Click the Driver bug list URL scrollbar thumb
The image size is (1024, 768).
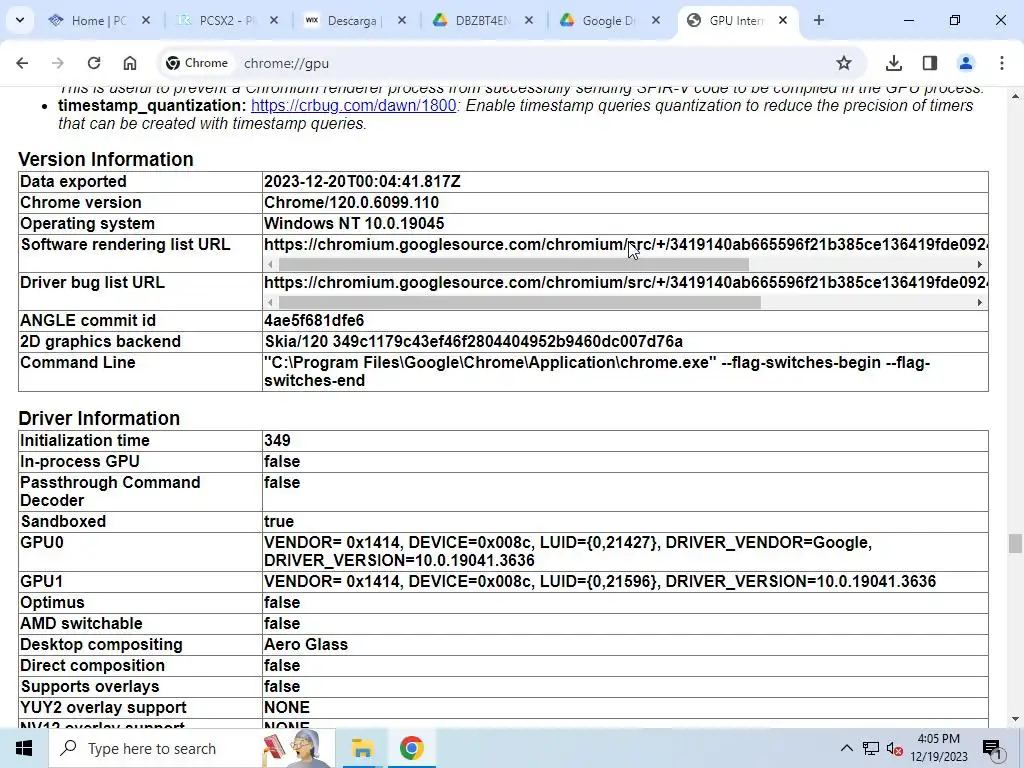pos(519,302)
